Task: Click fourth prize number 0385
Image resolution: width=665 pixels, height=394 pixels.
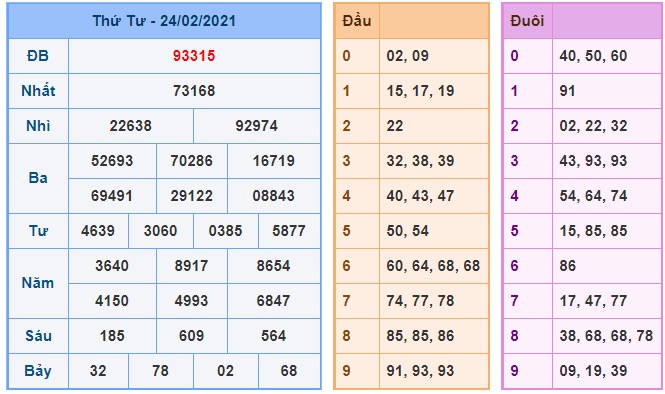Action: tap(226, 231)
